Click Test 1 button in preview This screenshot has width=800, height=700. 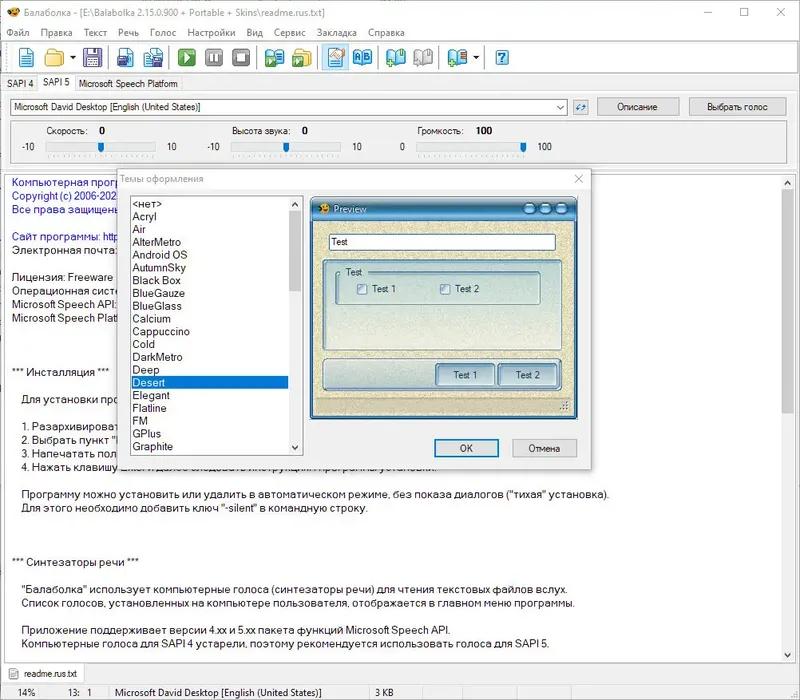[x=465, y=375]
